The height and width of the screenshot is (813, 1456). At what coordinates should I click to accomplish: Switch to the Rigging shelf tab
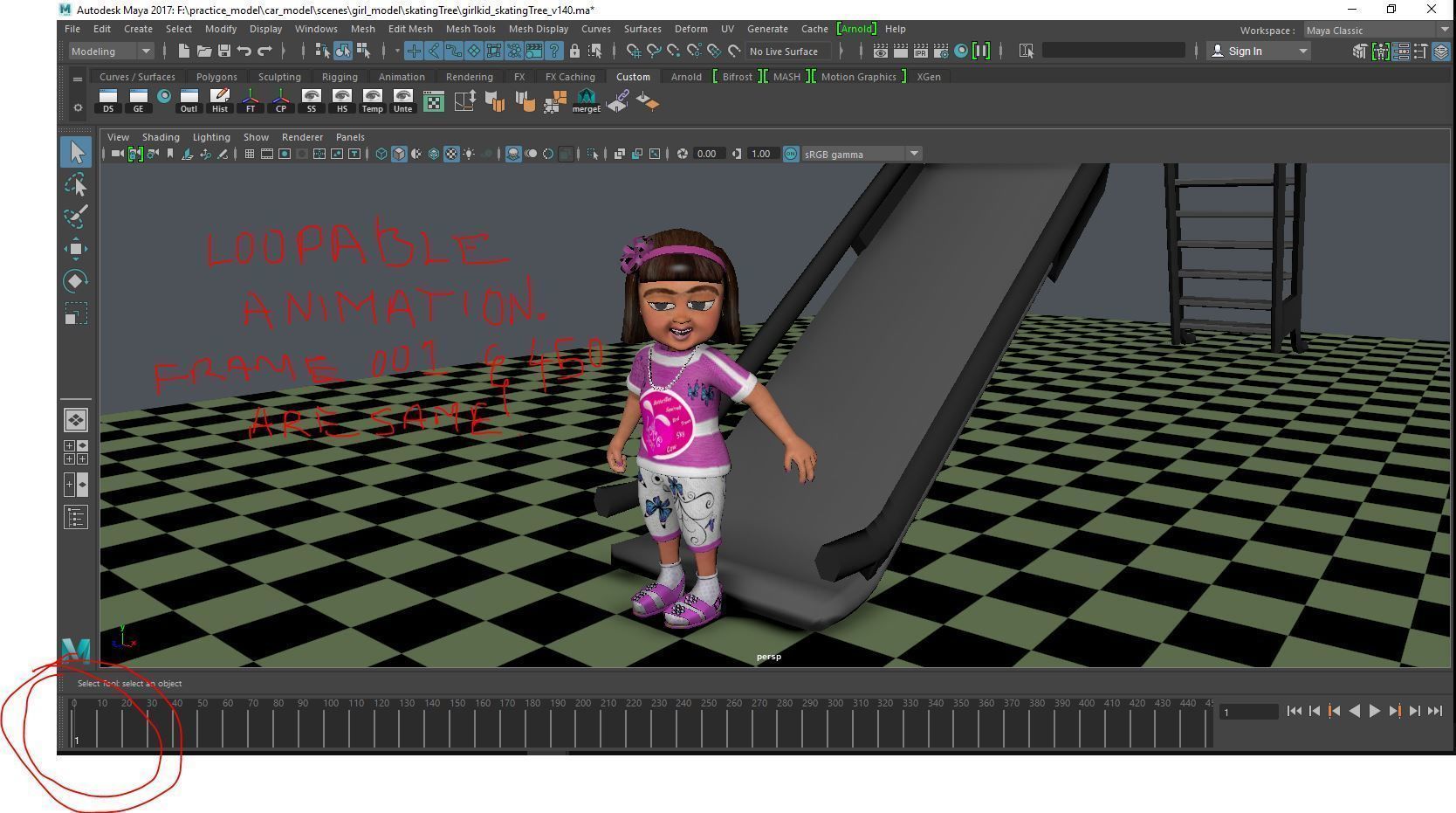pyautogui.click(x=340, y=77)
